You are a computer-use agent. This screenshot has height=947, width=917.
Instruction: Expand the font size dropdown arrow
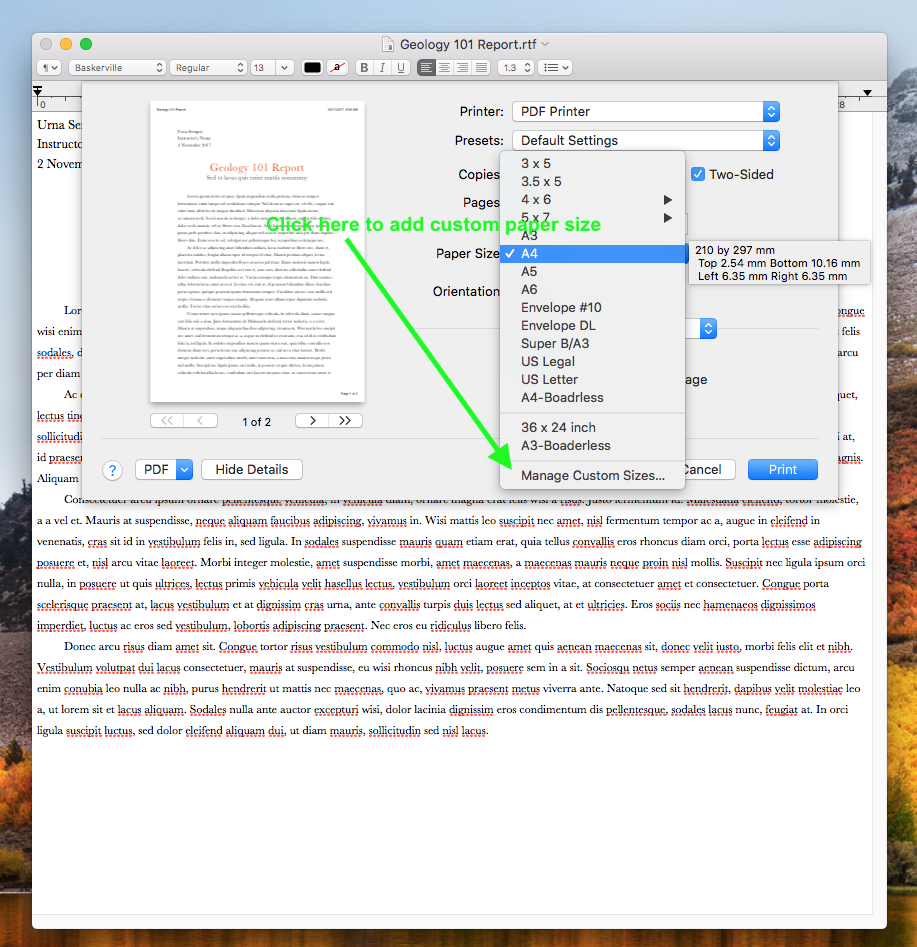pos(285,68)
